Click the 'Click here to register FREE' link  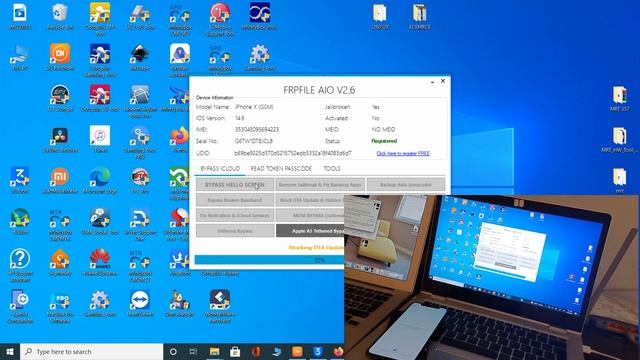coord(403,153)
